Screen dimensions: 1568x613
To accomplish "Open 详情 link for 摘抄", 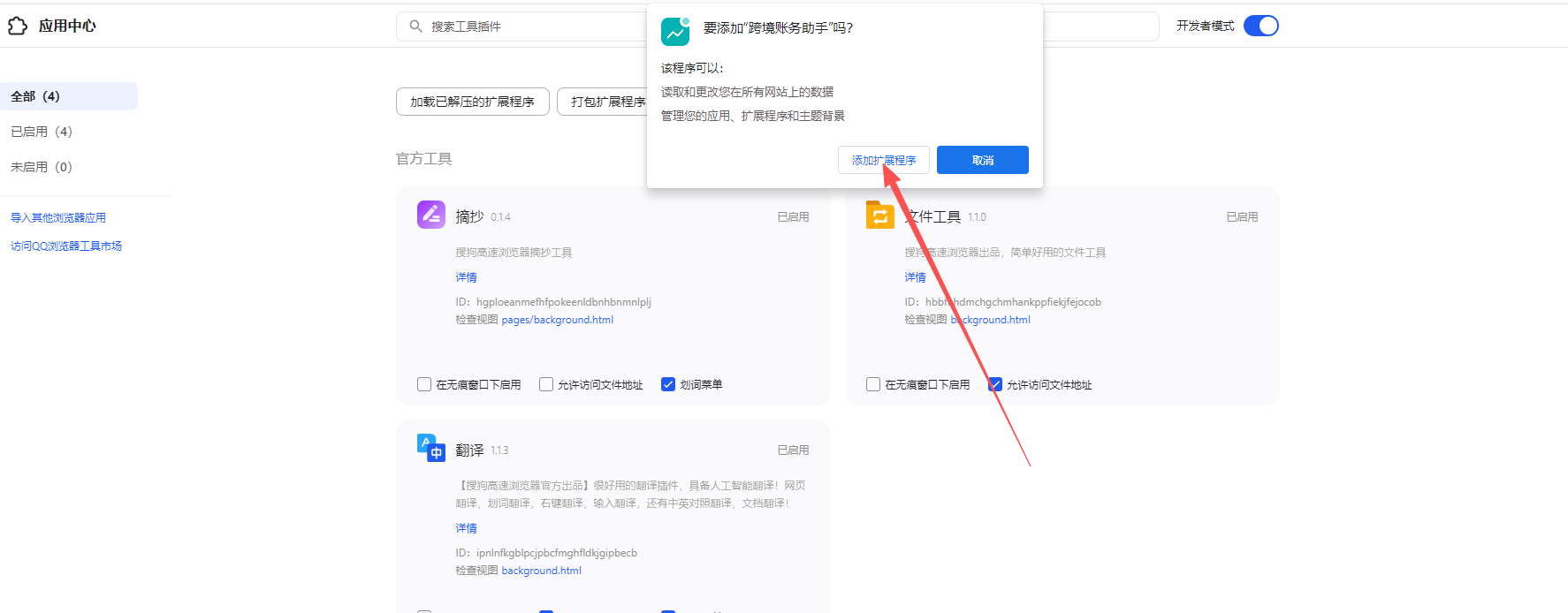I will (466, 277).
